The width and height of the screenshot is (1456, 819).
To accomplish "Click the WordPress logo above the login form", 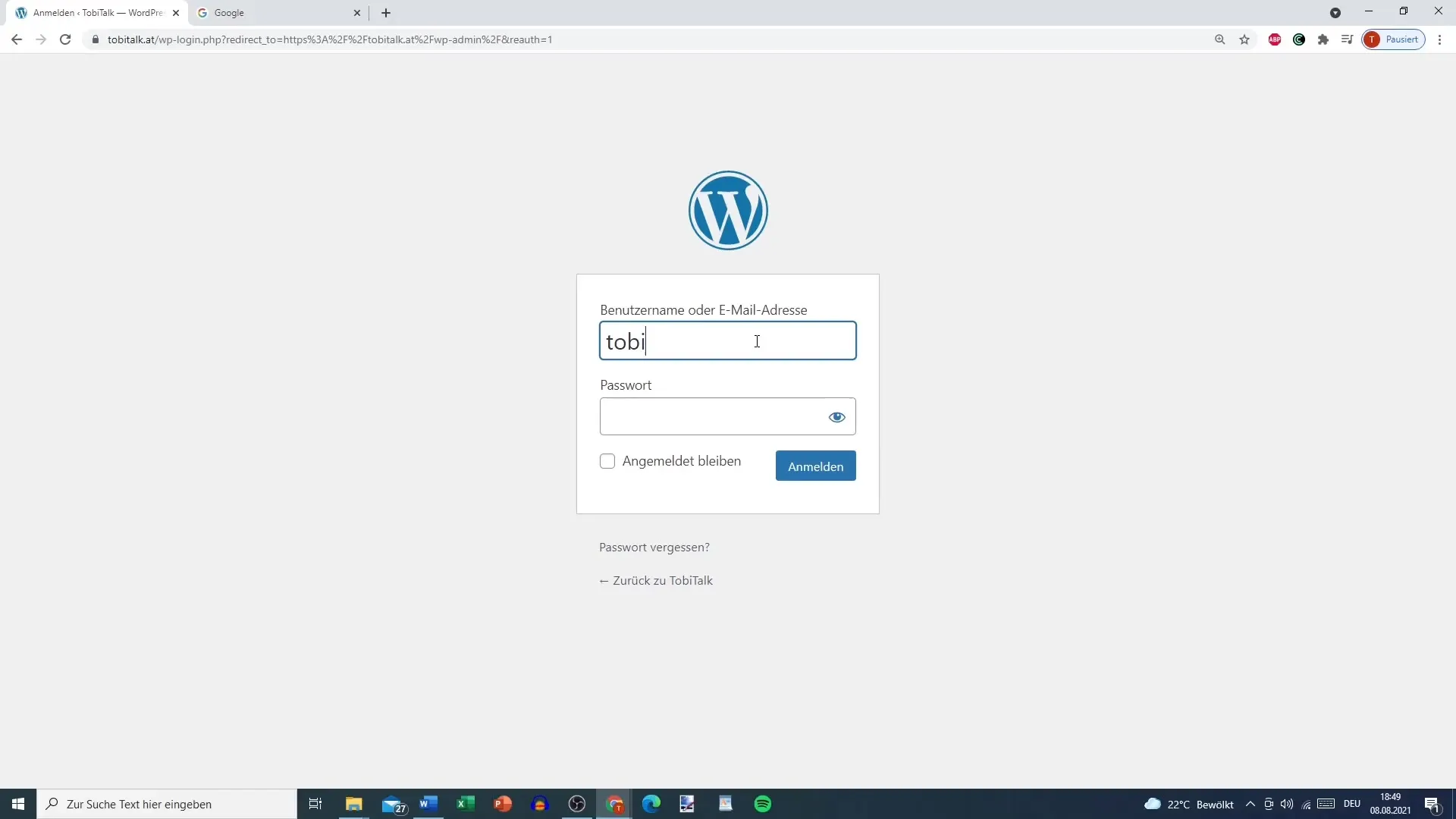I will click(728, 210).
